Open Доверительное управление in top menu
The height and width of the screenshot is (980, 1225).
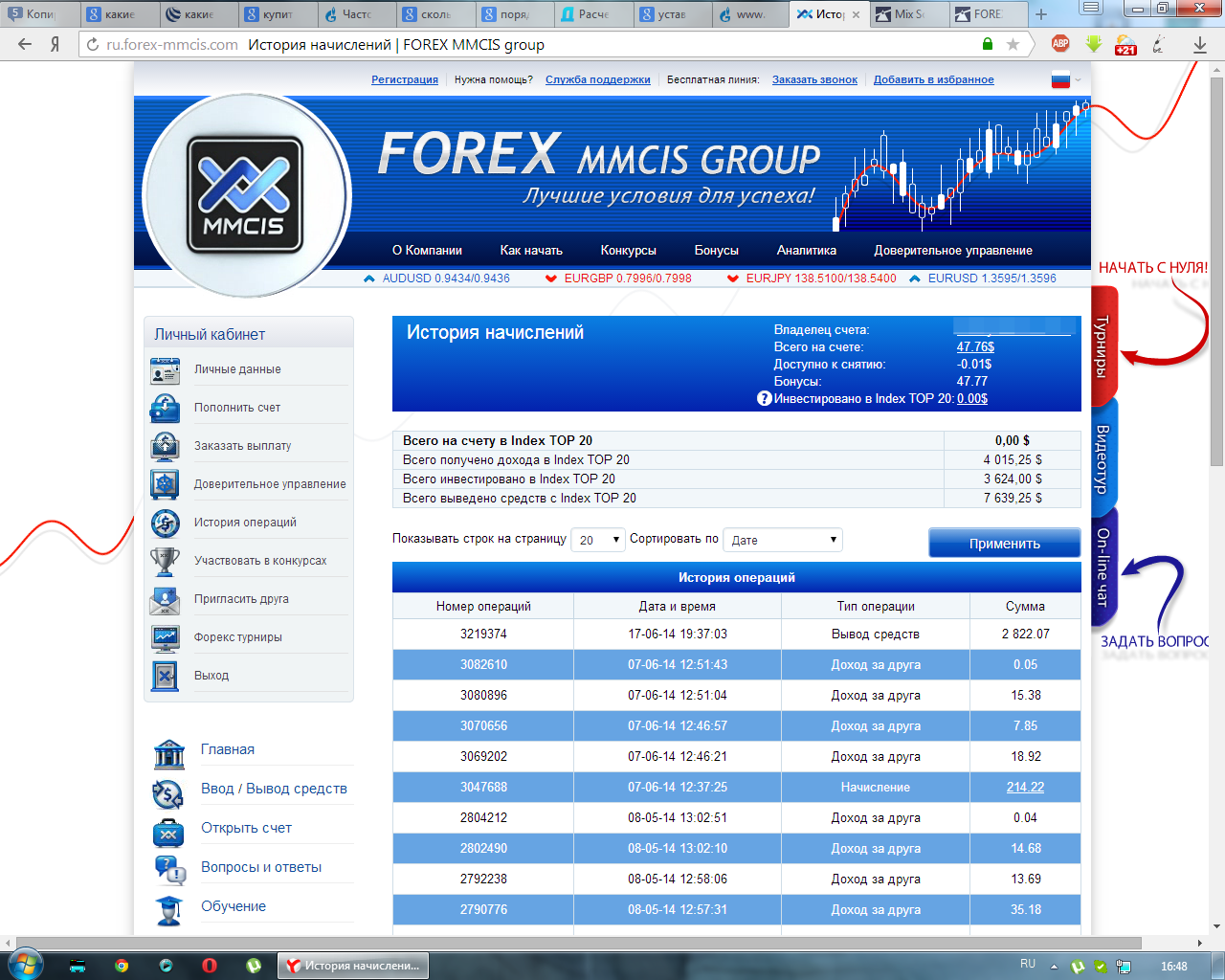tap(953, 250)
